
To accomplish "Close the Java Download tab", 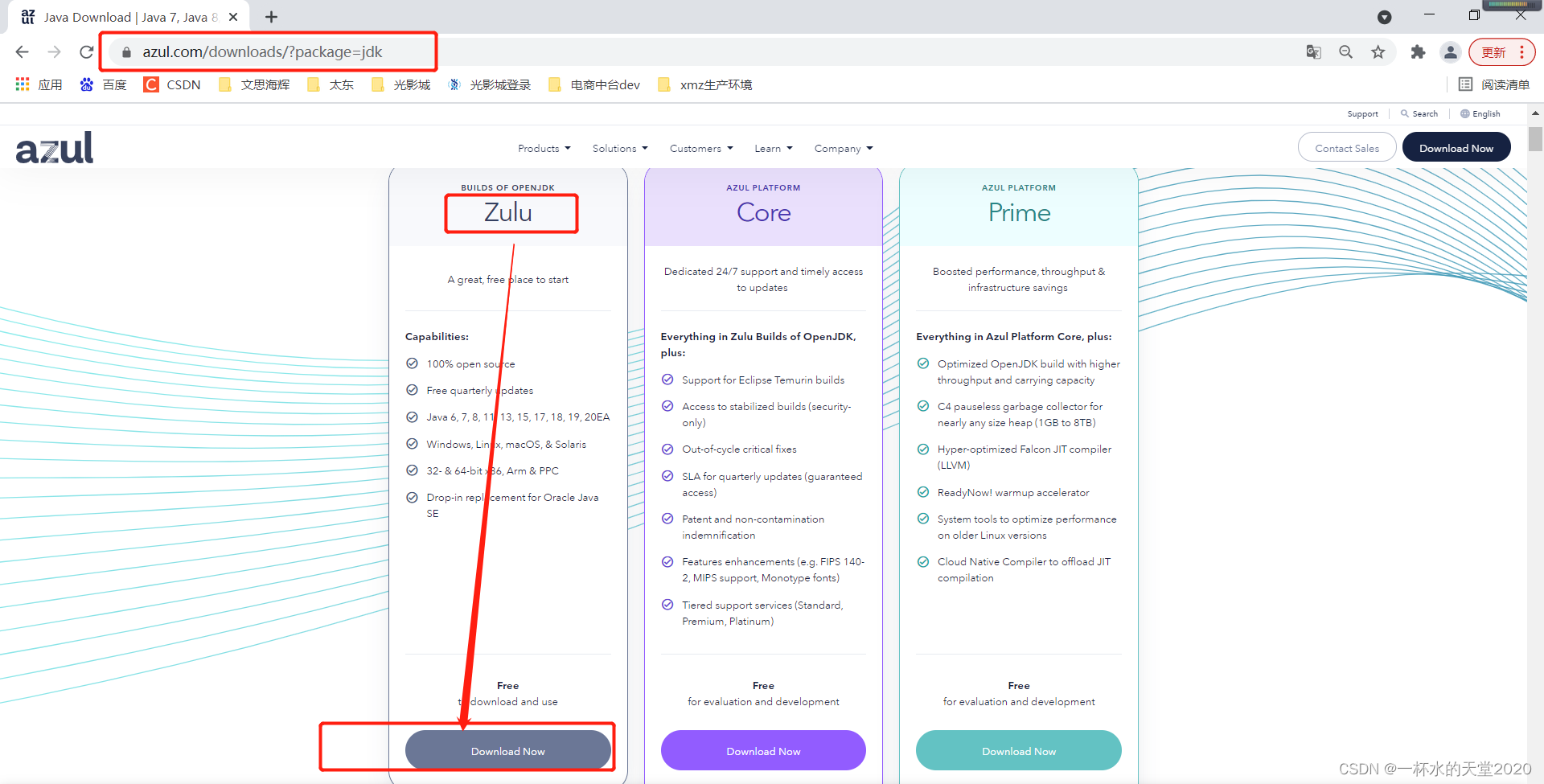I will [x=233, y=17].
